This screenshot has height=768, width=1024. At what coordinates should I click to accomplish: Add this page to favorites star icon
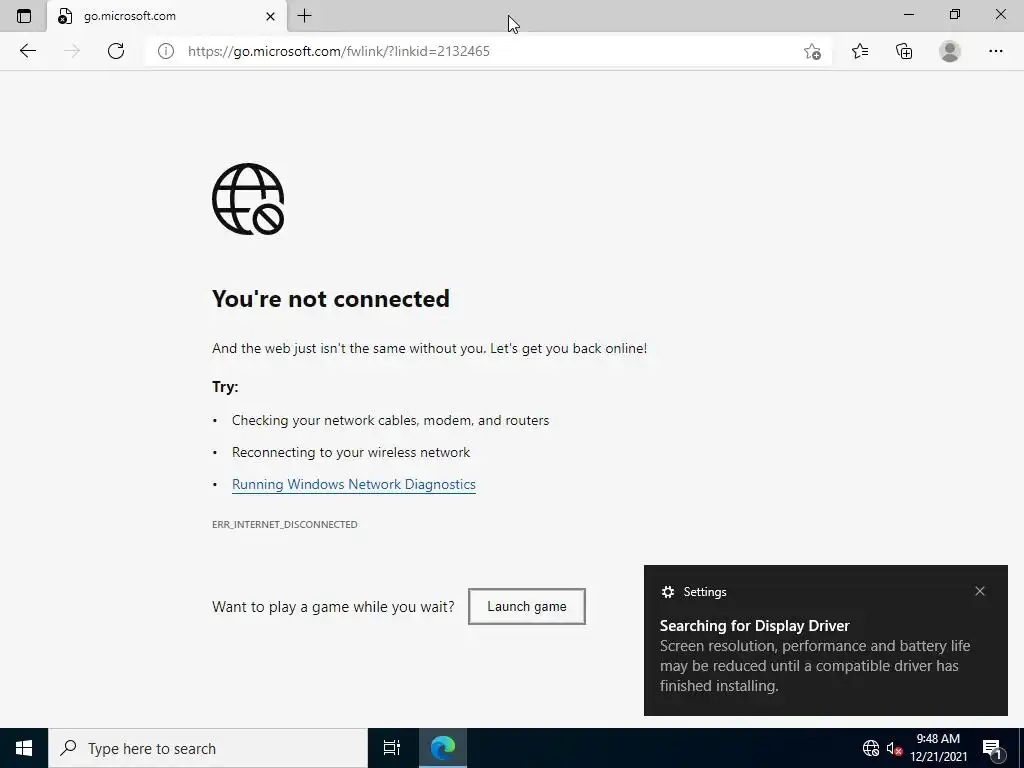[x=812, y=51]
